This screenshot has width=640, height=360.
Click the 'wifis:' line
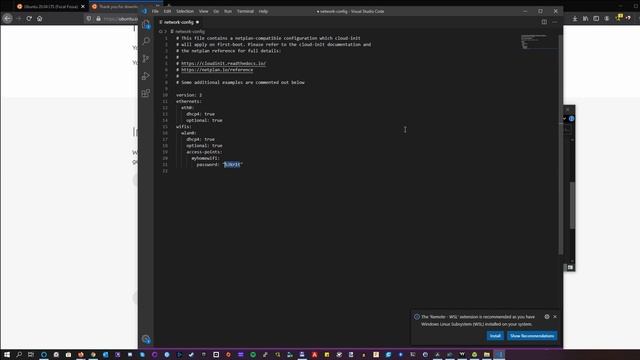click(184, 127)
